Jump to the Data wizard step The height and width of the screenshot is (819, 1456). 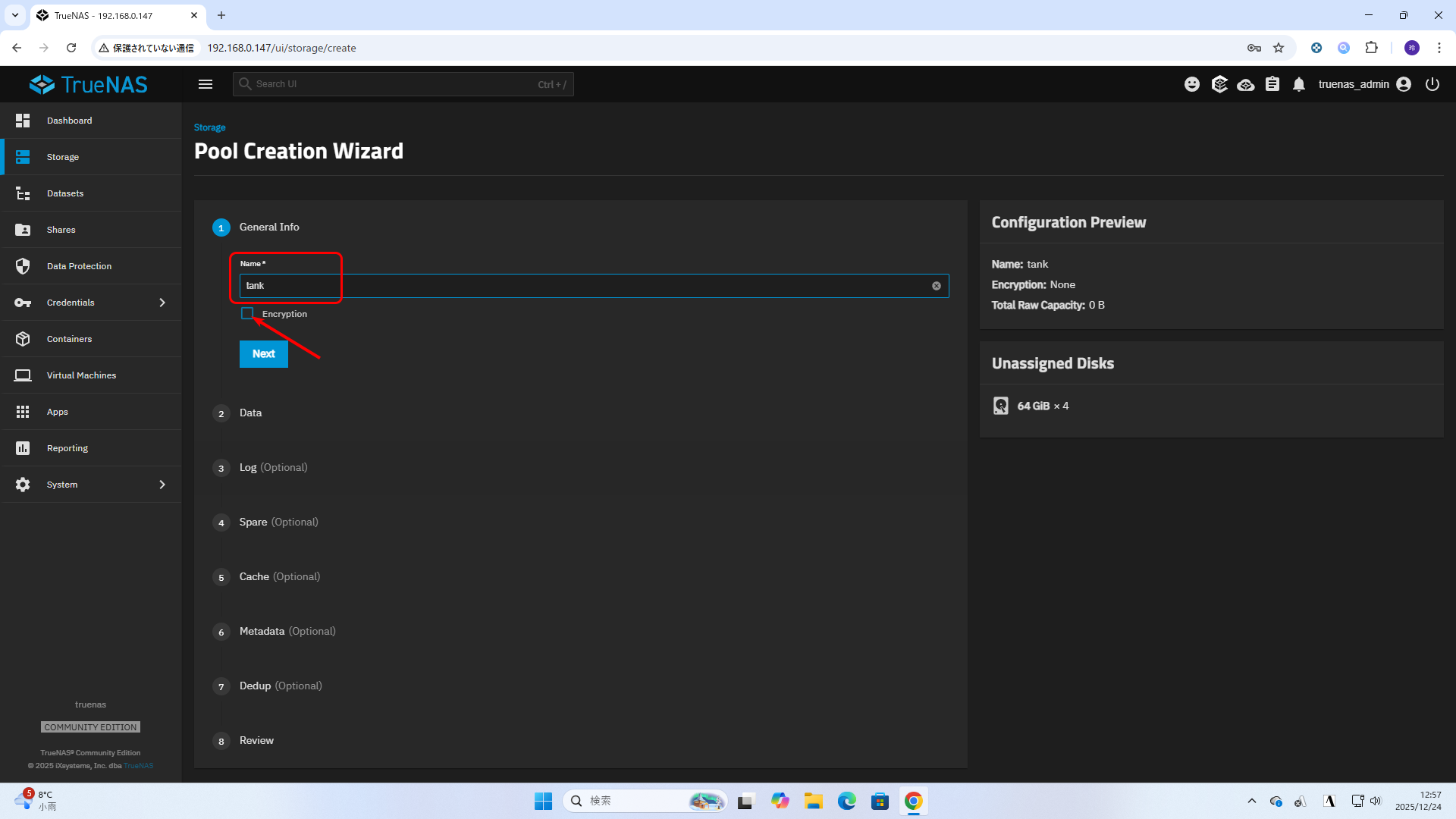click(250, 413)
